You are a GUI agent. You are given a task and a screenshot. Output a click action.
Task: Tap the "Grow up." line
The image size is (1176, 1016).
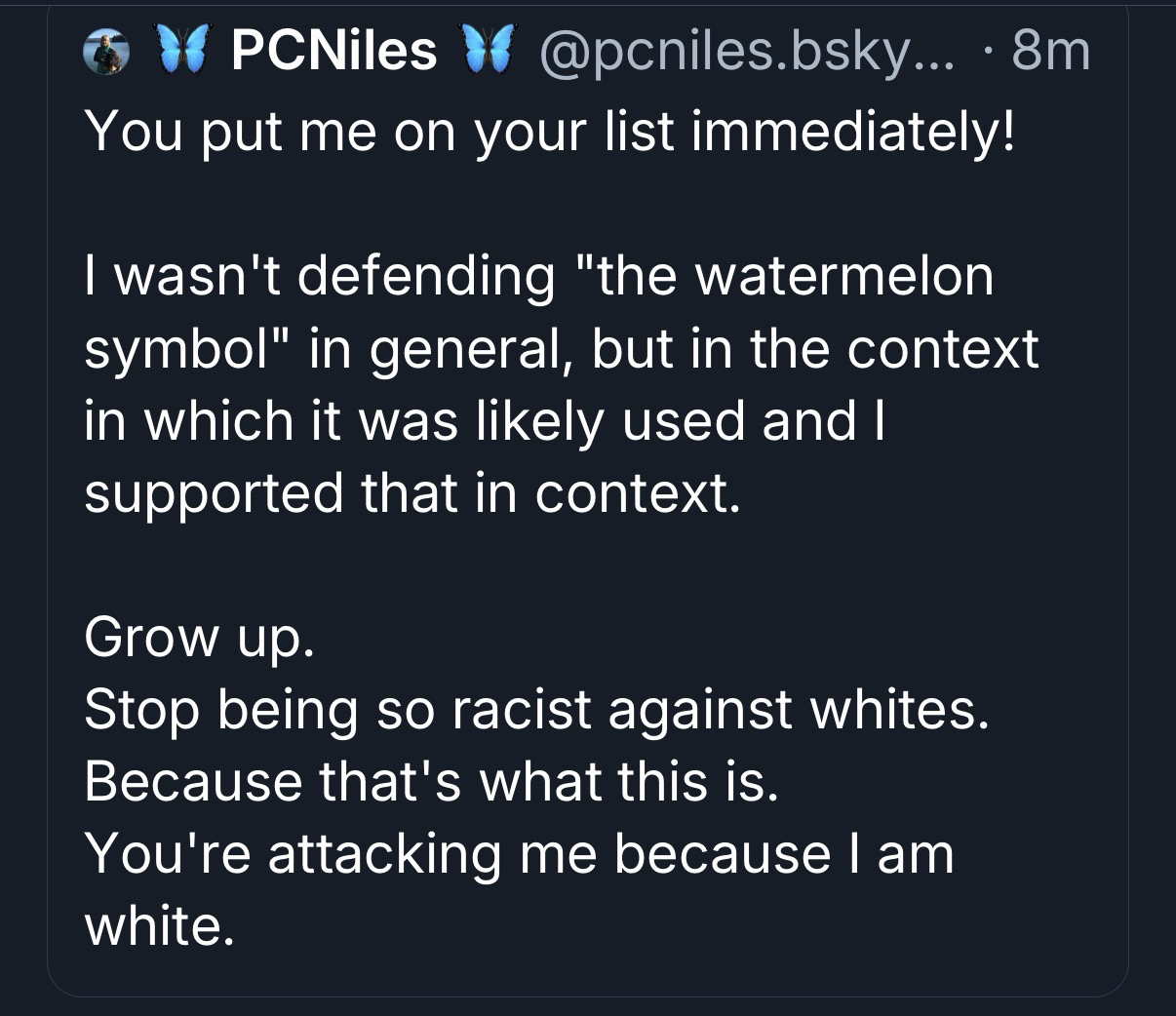(199, 638)
